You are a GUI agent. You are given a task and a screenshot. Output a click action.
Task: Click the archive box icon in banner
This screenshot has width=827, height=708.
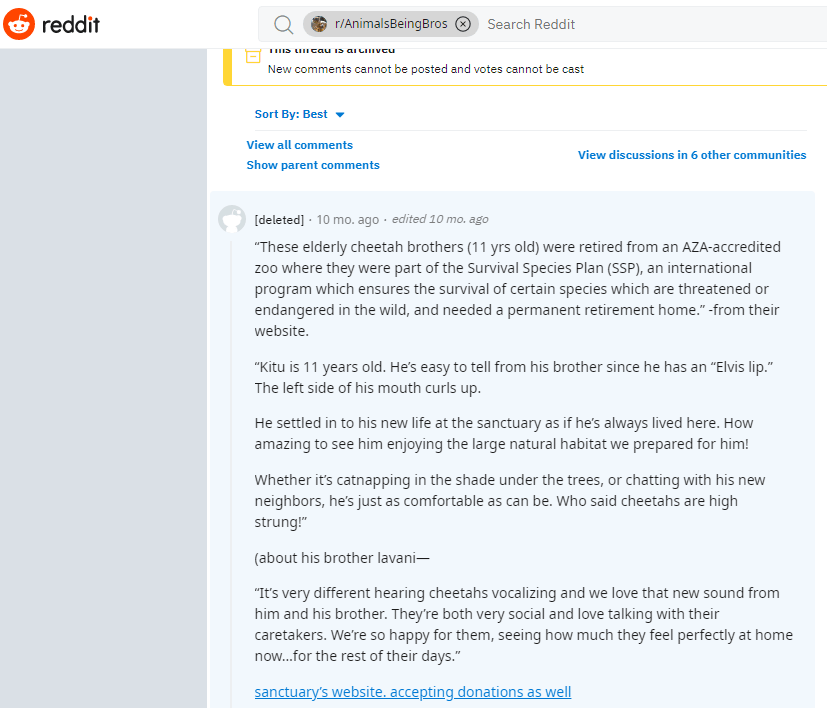[253, 55]
